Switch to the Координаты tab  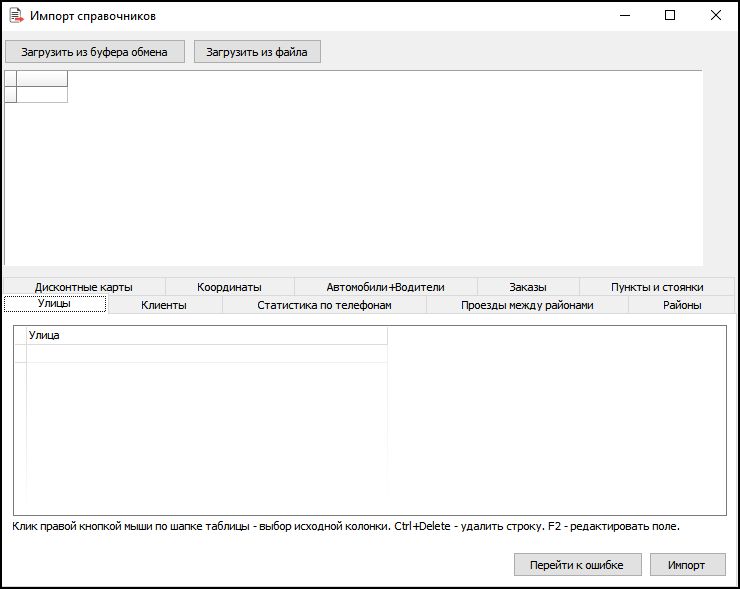click(229, 287)
